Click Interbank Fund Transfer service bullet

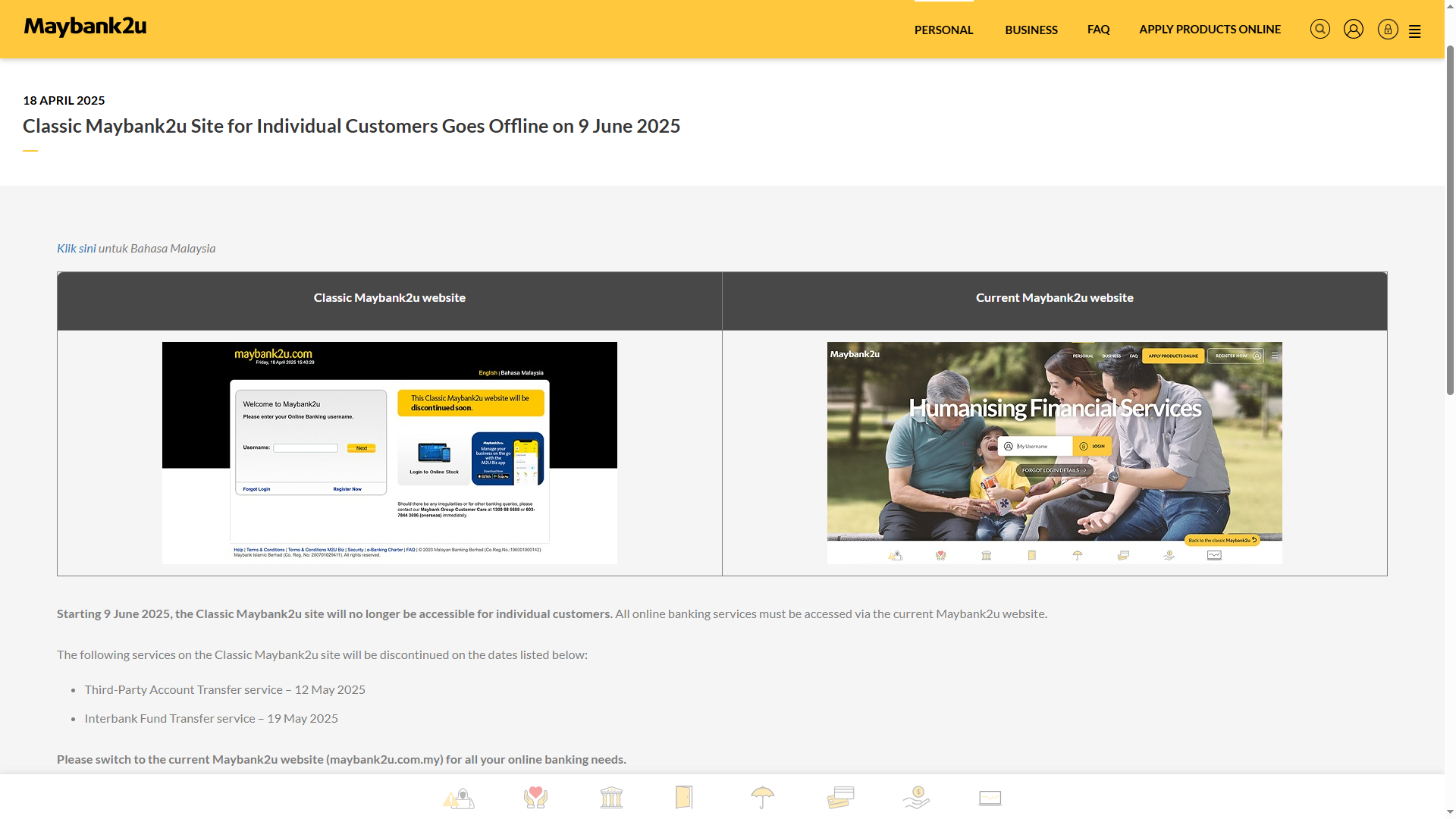(211, 718)
